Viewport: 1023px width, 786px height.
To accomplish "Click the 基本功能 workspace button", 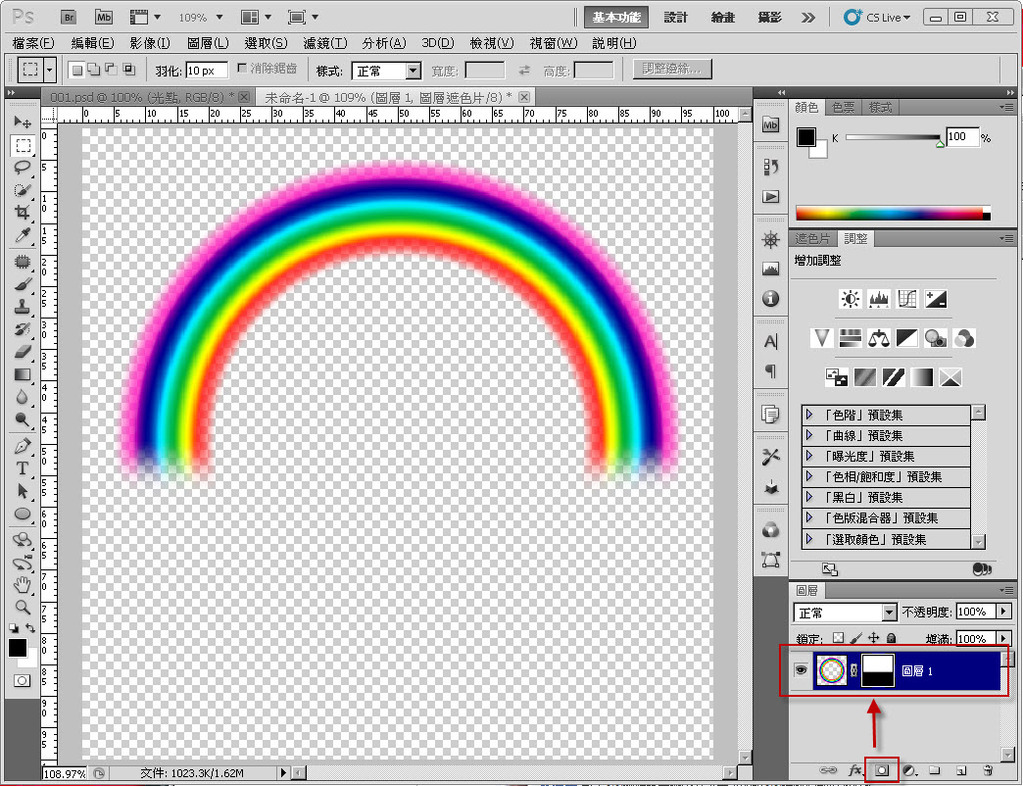I will coord(618,17).
